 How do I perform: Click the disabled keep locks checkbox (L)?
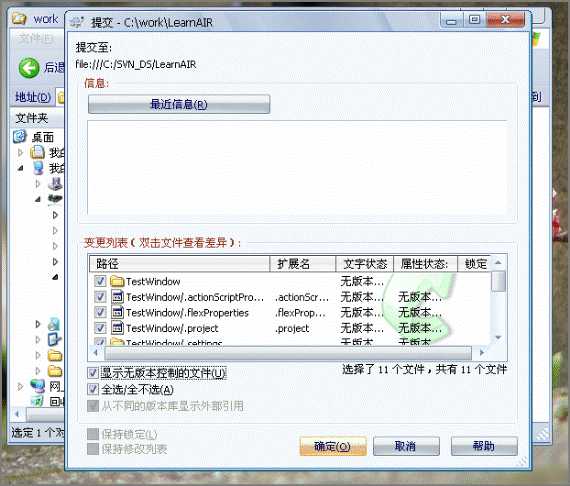click(93, 434)
